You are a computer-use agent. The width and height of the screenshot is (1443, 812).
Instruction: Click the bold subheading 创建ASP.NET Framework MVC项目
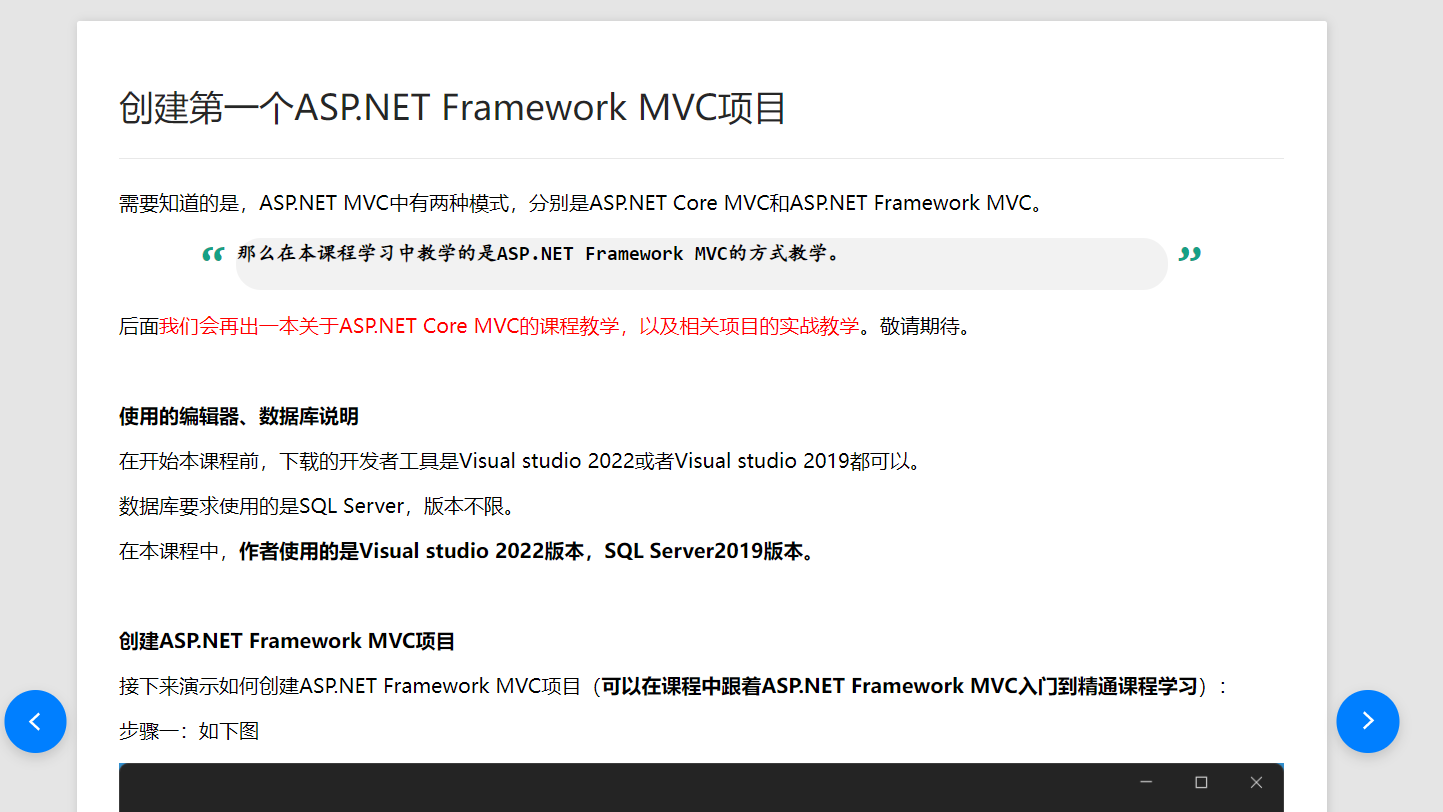(x=287, y=641)
